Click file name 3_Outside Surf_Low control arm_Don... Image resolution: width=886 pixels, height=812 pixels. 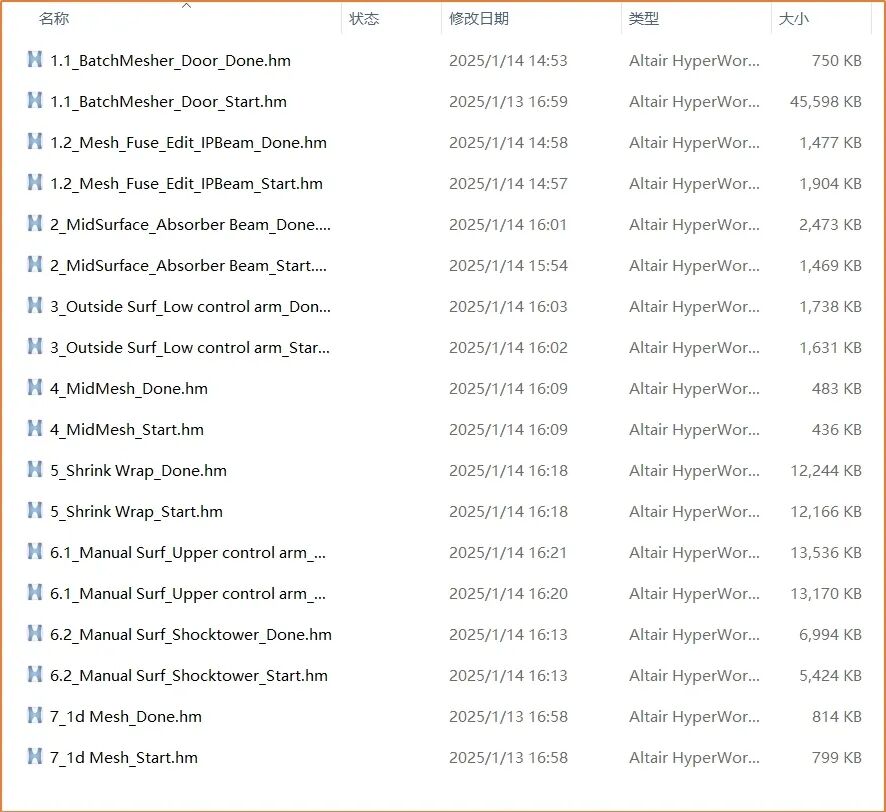coord(190,306)
